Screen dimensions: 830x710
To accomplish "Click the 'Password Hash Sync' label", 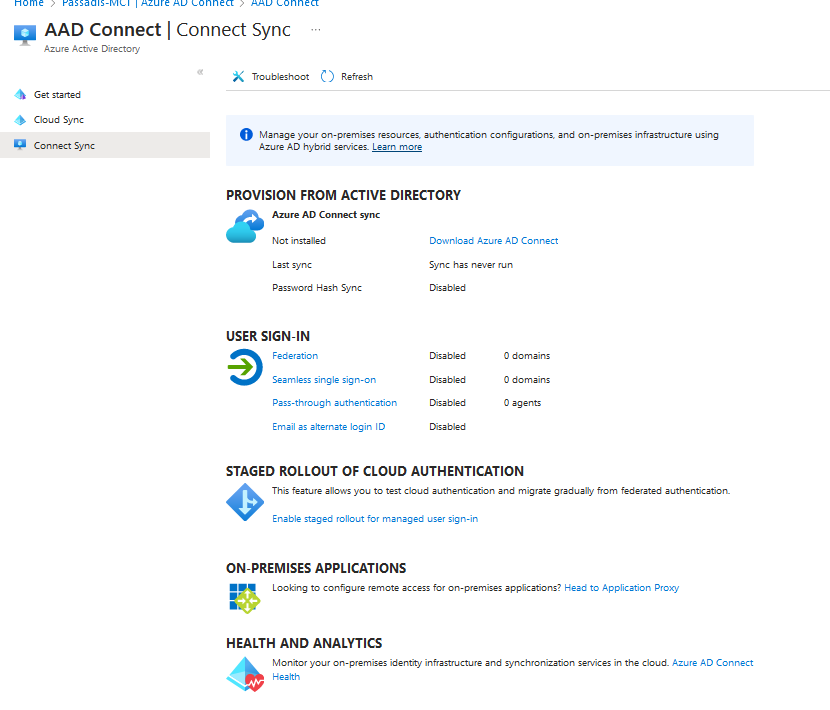I will [x=317, y=287].
